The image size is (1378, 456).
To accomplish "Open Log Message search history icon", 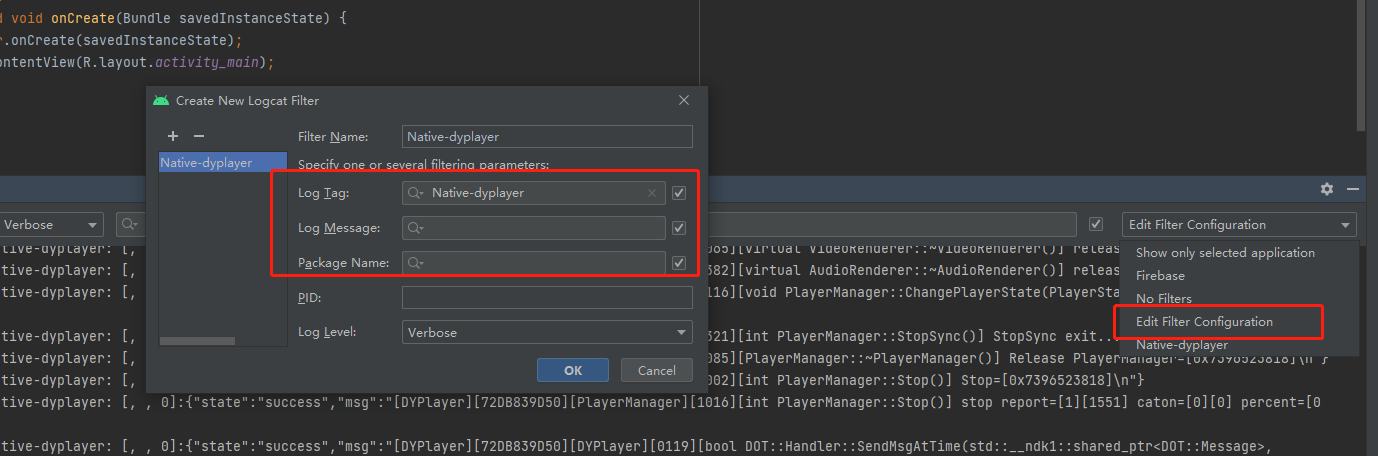I will 416,228.
